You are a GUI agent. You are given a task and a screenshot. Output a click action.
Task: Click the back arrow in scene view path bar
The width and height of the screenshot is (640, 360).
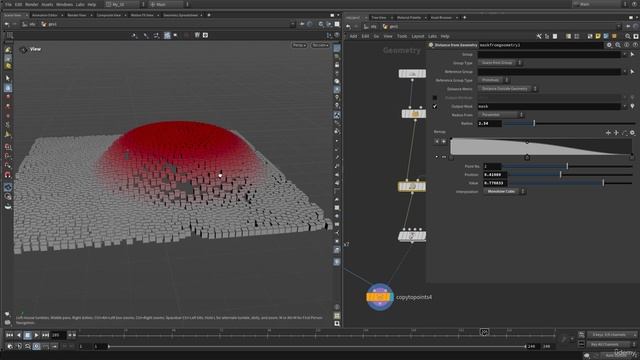(x=7, y=24)
